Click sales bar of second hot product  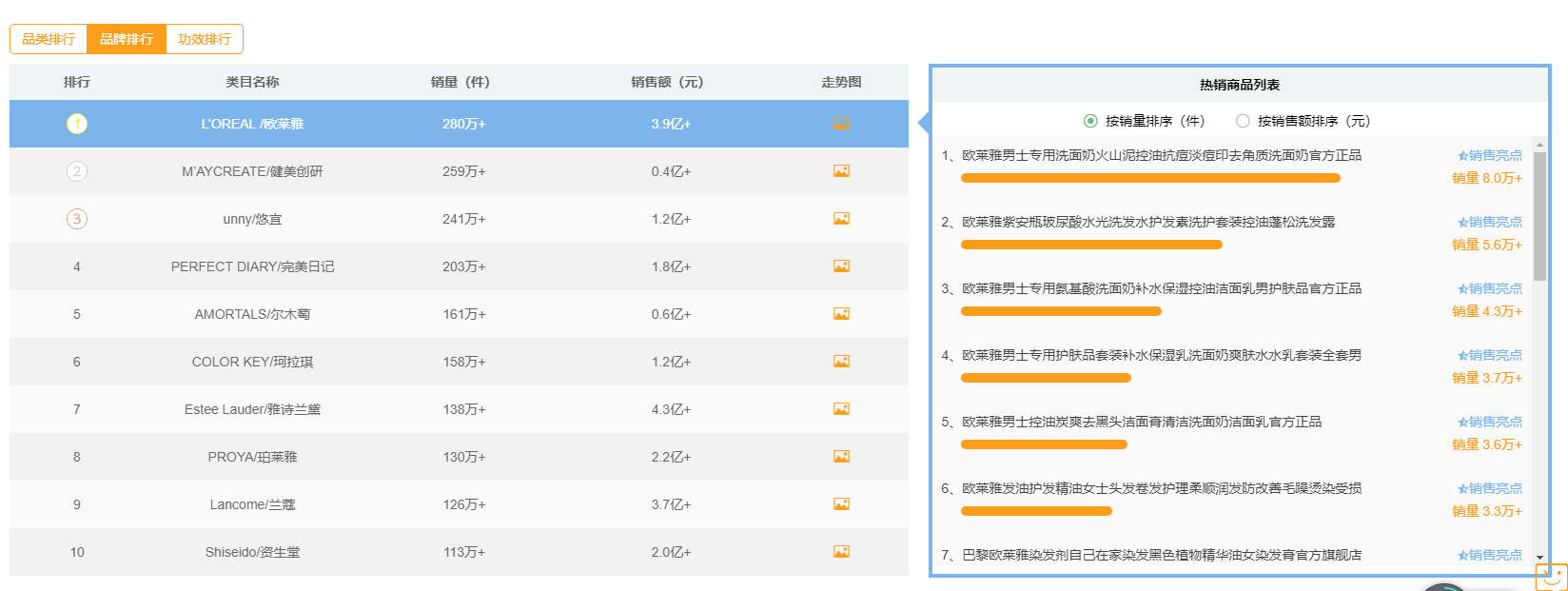1091,245
